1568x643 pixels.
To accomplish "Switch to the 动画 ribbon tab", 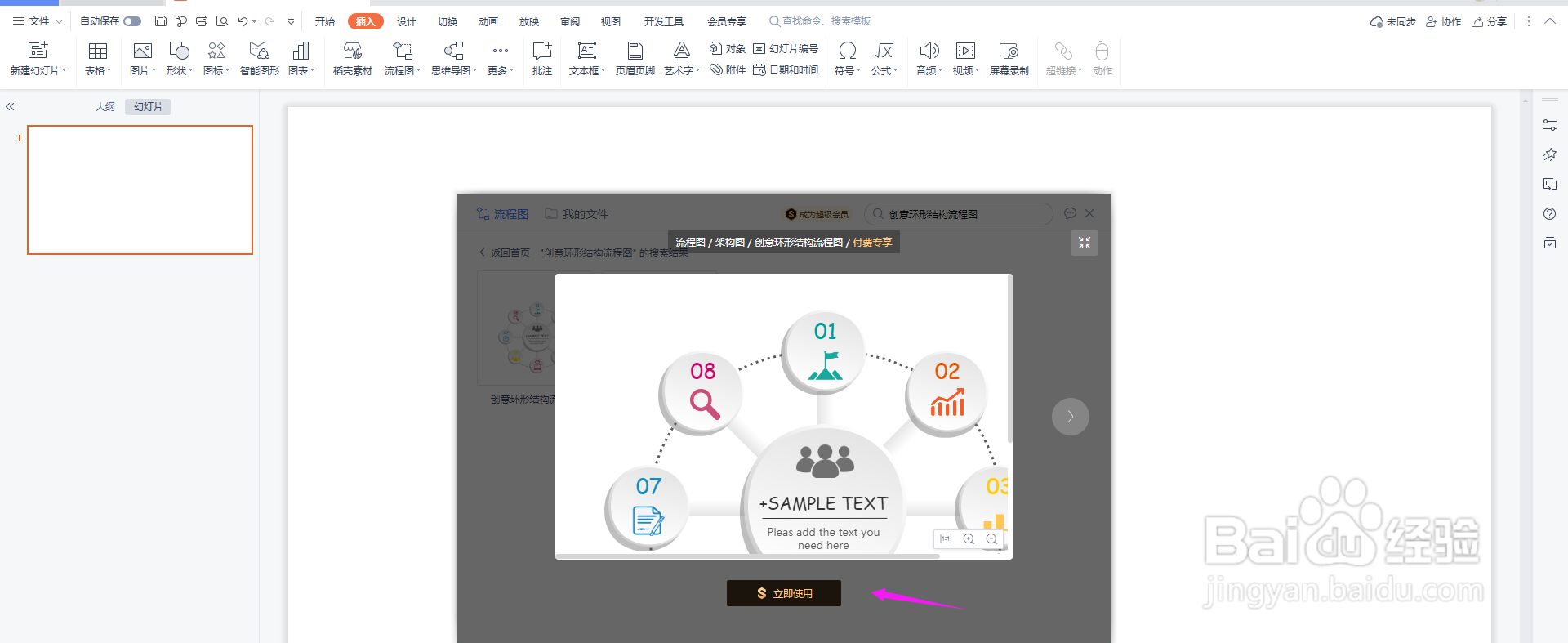I will (488, 21).
